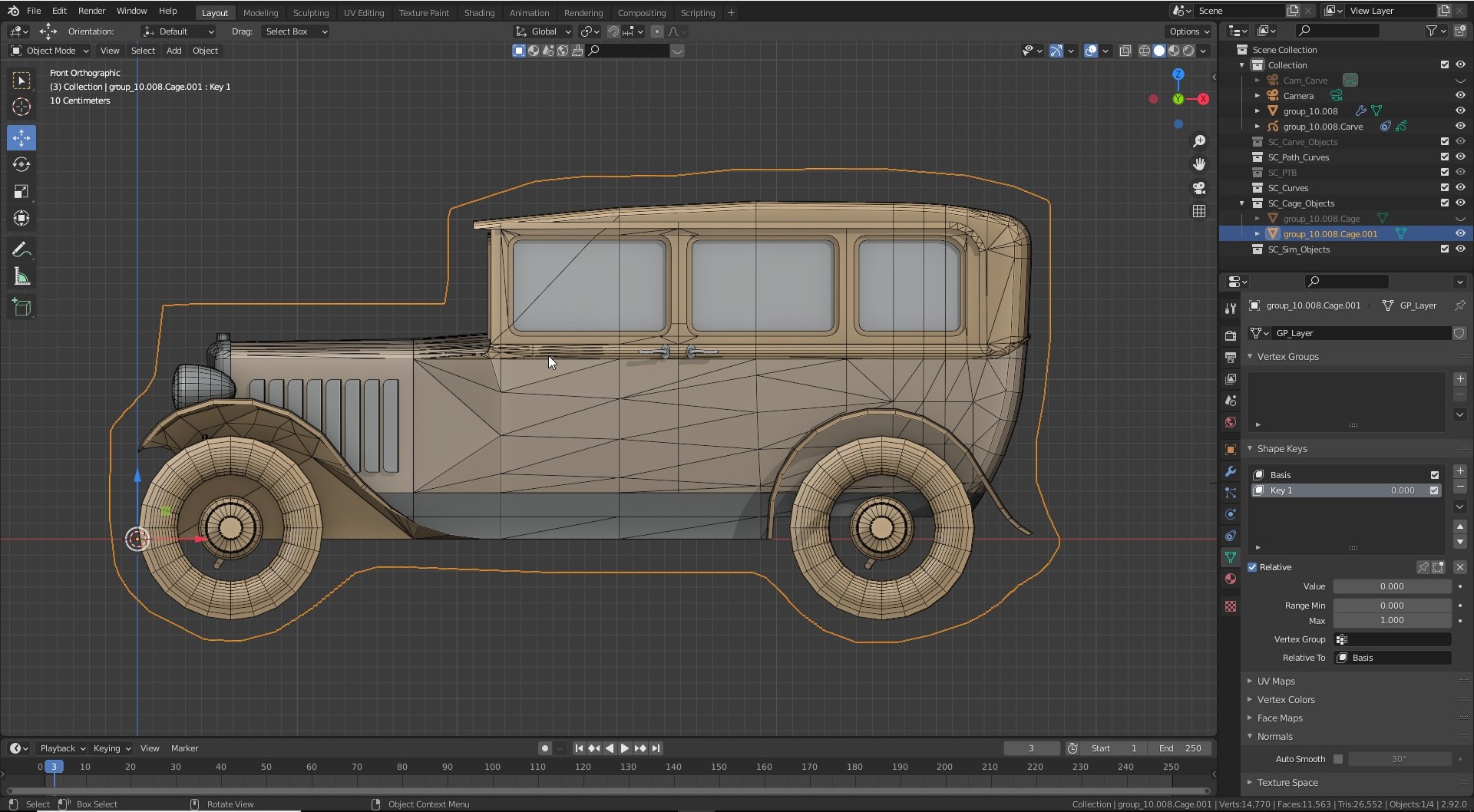Hide group_10.008.Cage.001 with eye icon

coord(1460,234)
